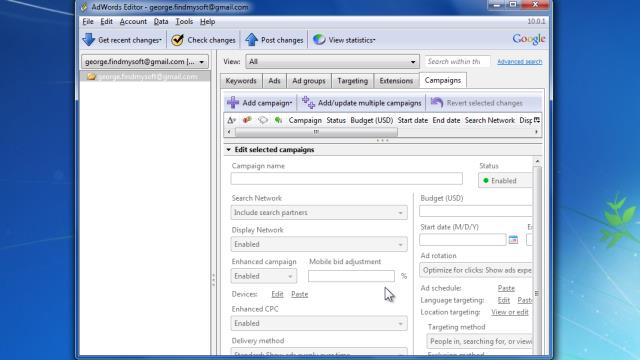Sort by the End date column header
The image size is (640, 360).
(446, 120)
